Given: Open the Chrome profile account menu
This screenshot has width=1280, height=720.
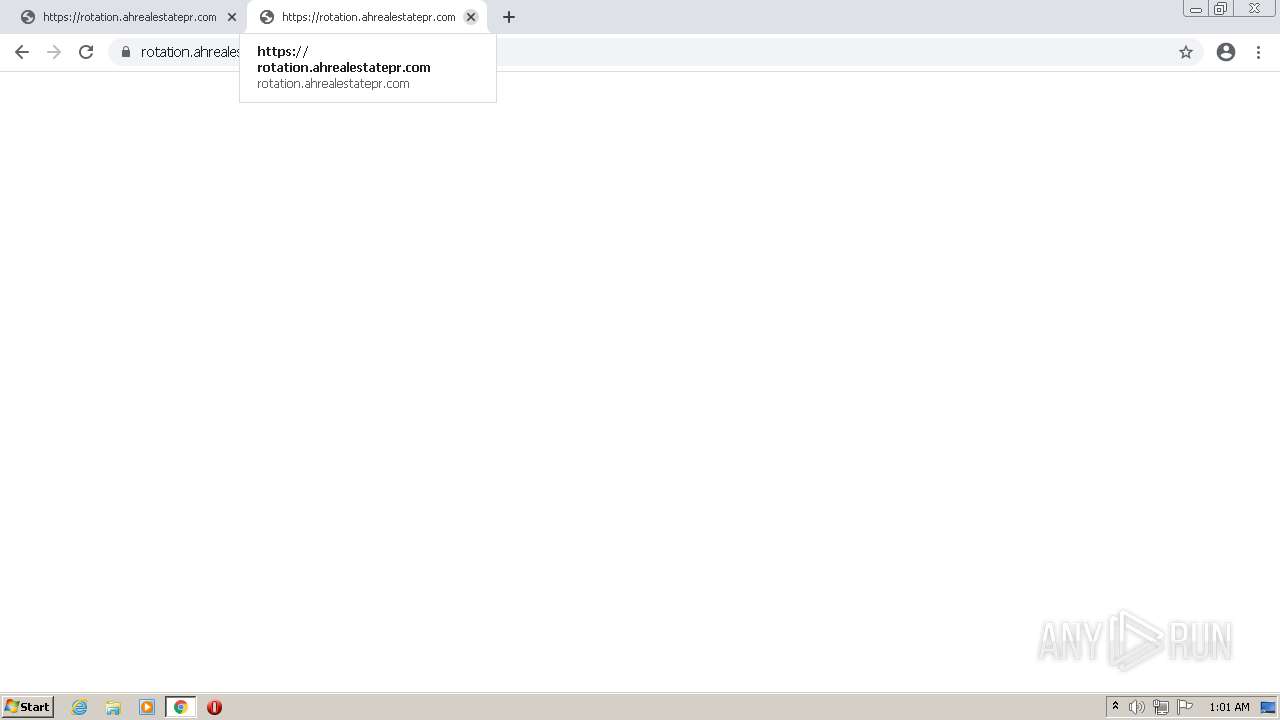Looking at the screenshot, I should 1226,52.
